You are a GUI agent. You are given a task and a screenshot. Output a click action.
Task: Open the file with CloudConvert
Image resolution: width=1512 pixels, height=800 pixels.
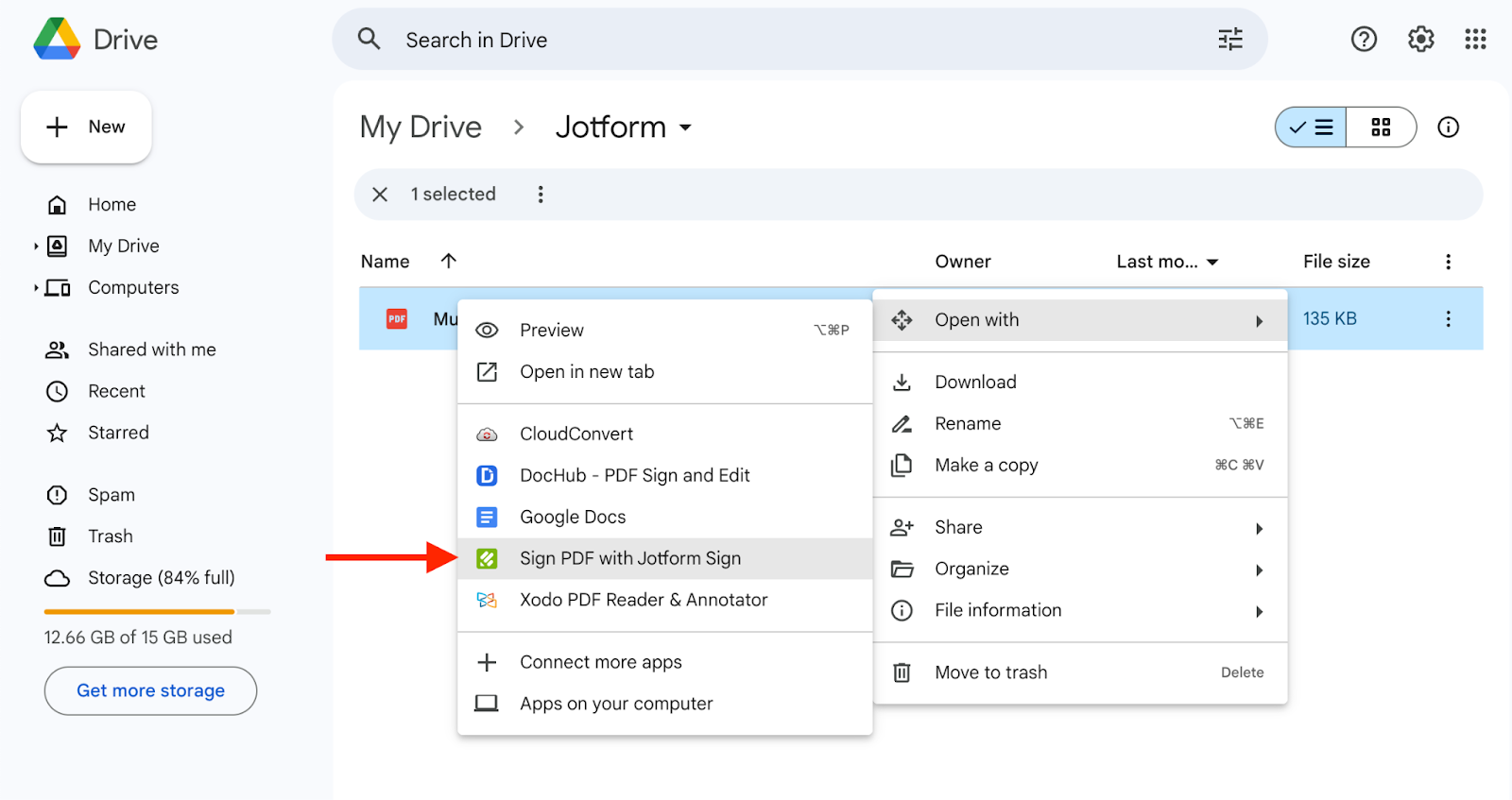click(x=576, y=434)
